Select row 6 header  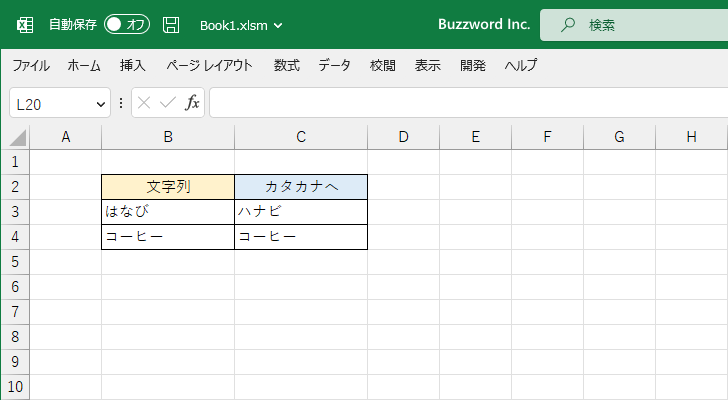coord(15,287)
